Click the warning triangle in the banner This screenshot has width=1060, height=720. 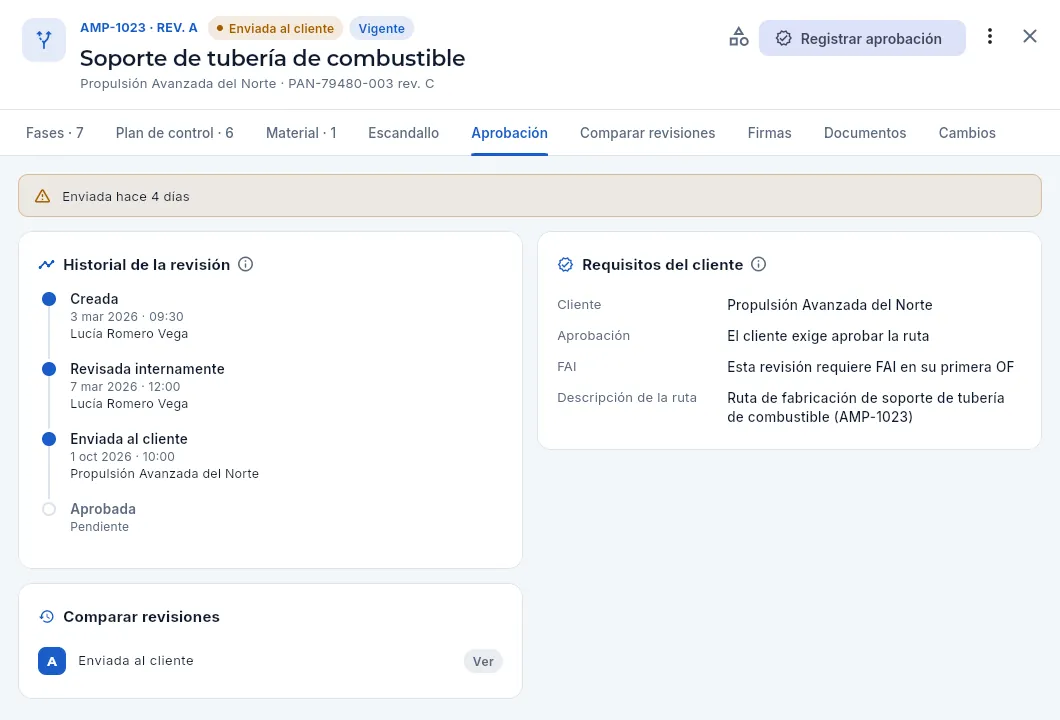click(x=43, y=196)
